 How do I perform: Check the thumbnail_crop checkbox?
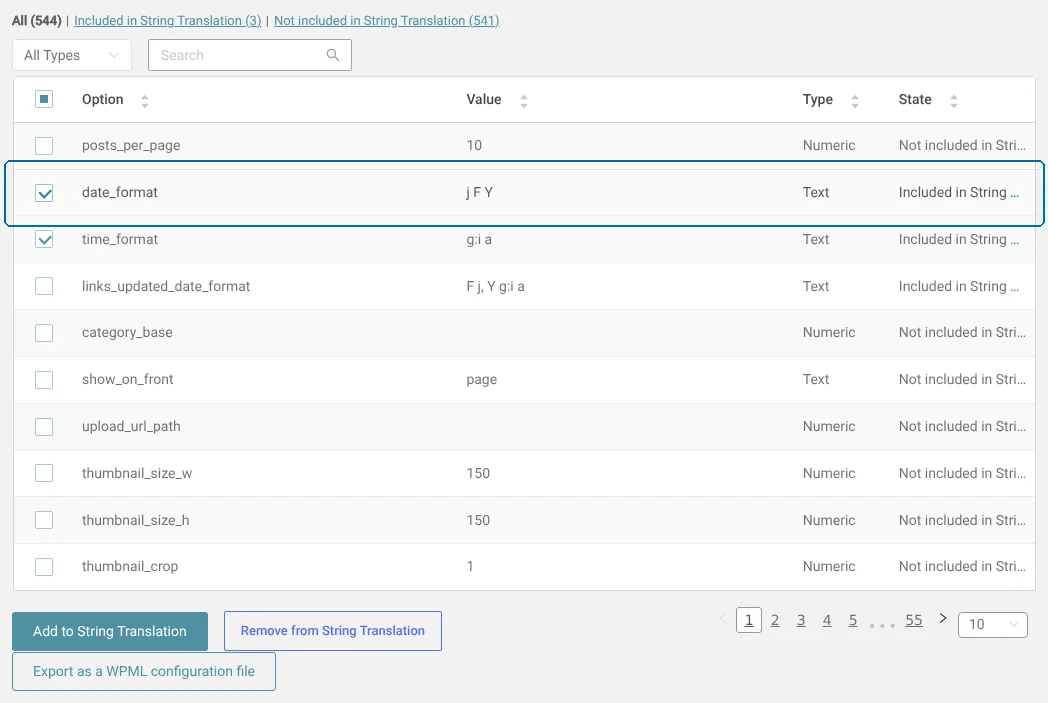(x=44, y=567)
